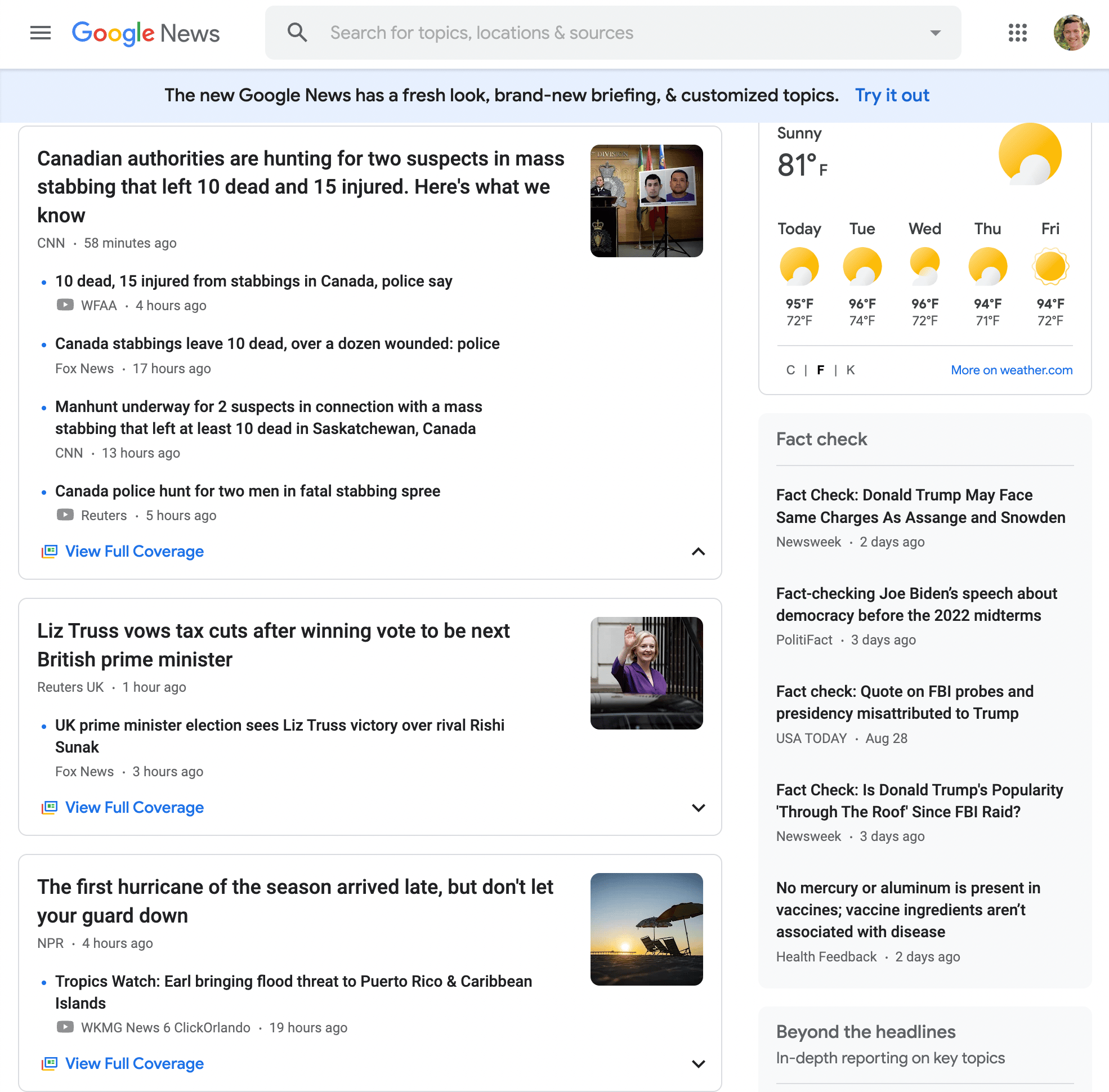Open More on weather.com link
The height and width of the screenshot is (1092, 1109).
(1012, 370)
